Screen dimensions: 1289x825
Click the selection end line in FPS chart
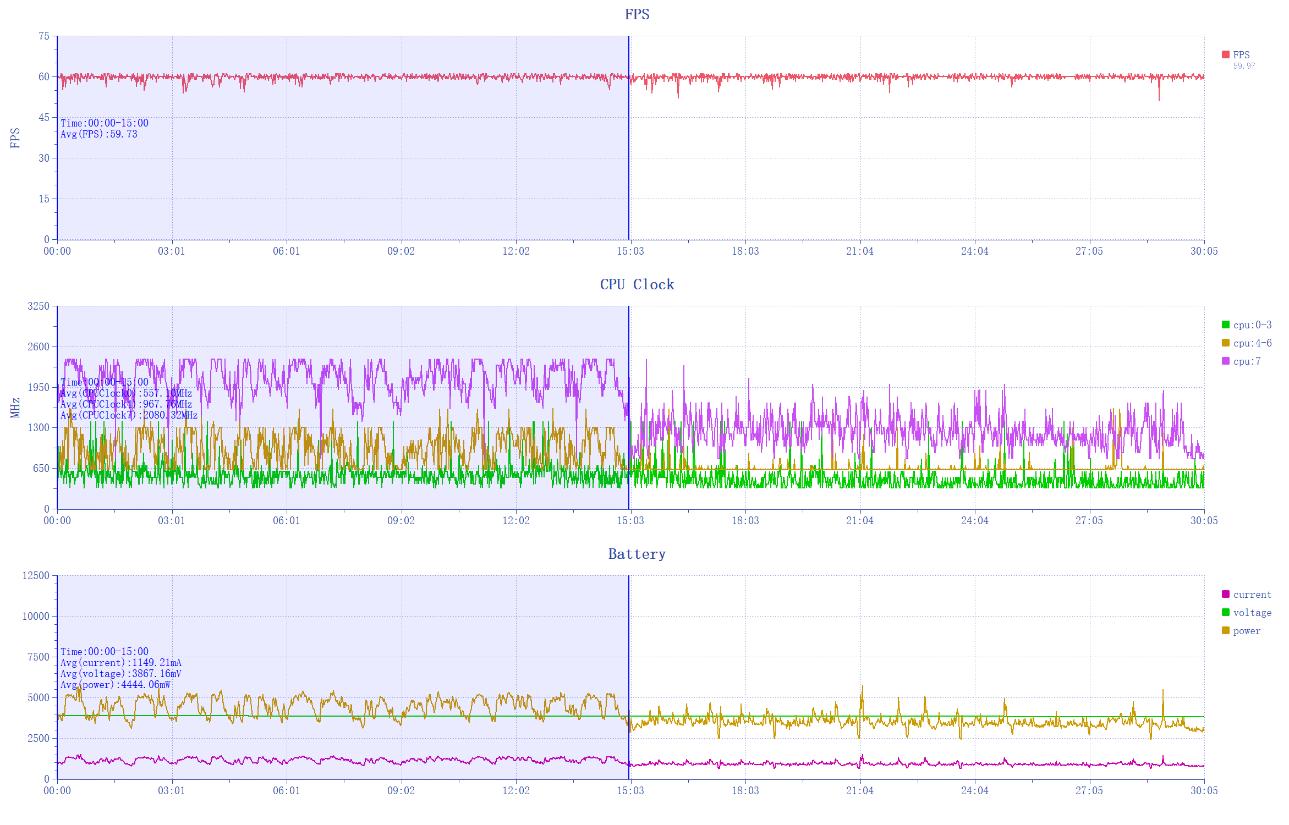pyautogui.click(x=629, y=138)
